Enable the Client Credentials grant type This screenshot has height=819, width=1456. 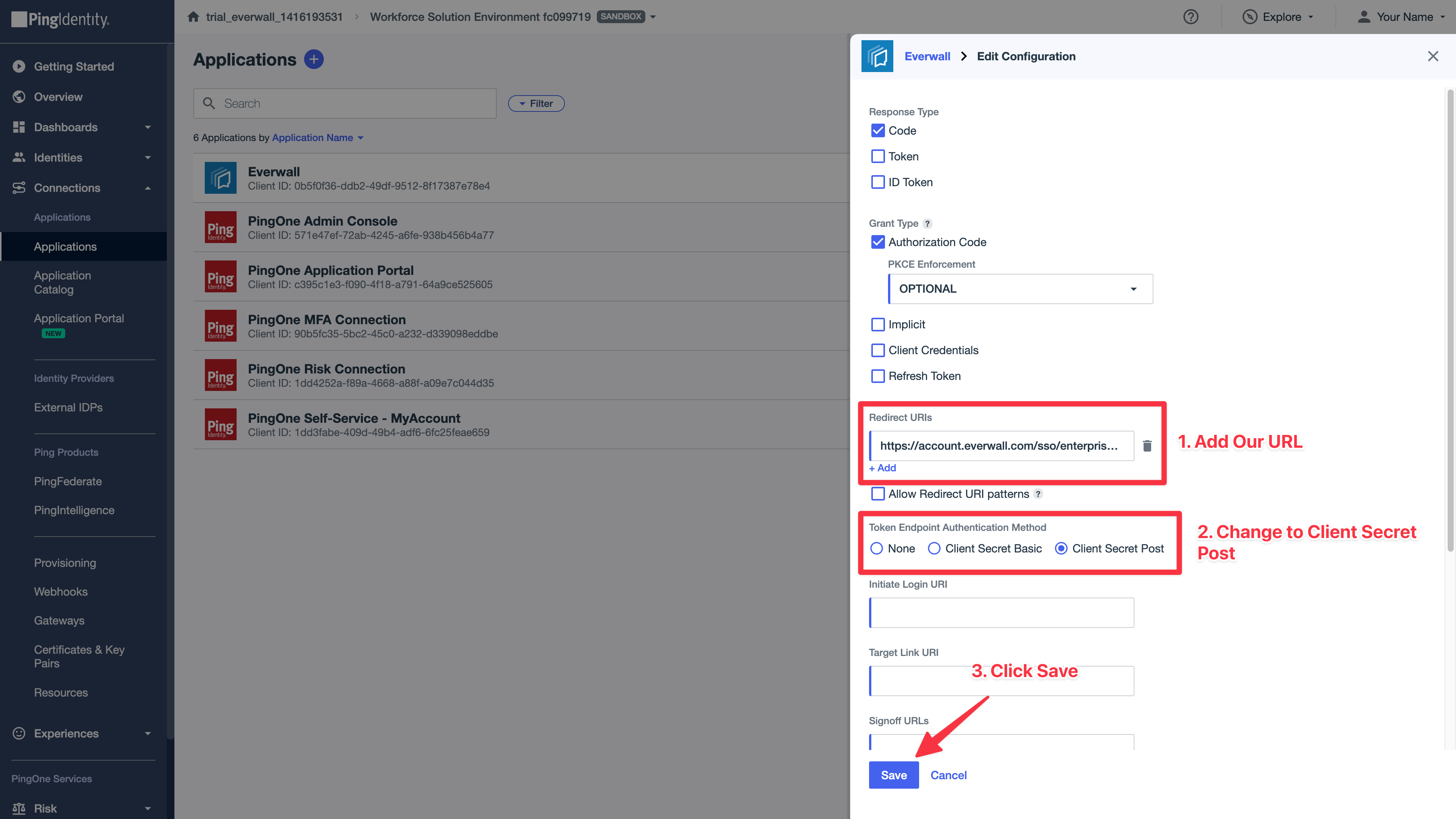pyautogui.click(x=878, y=350)
